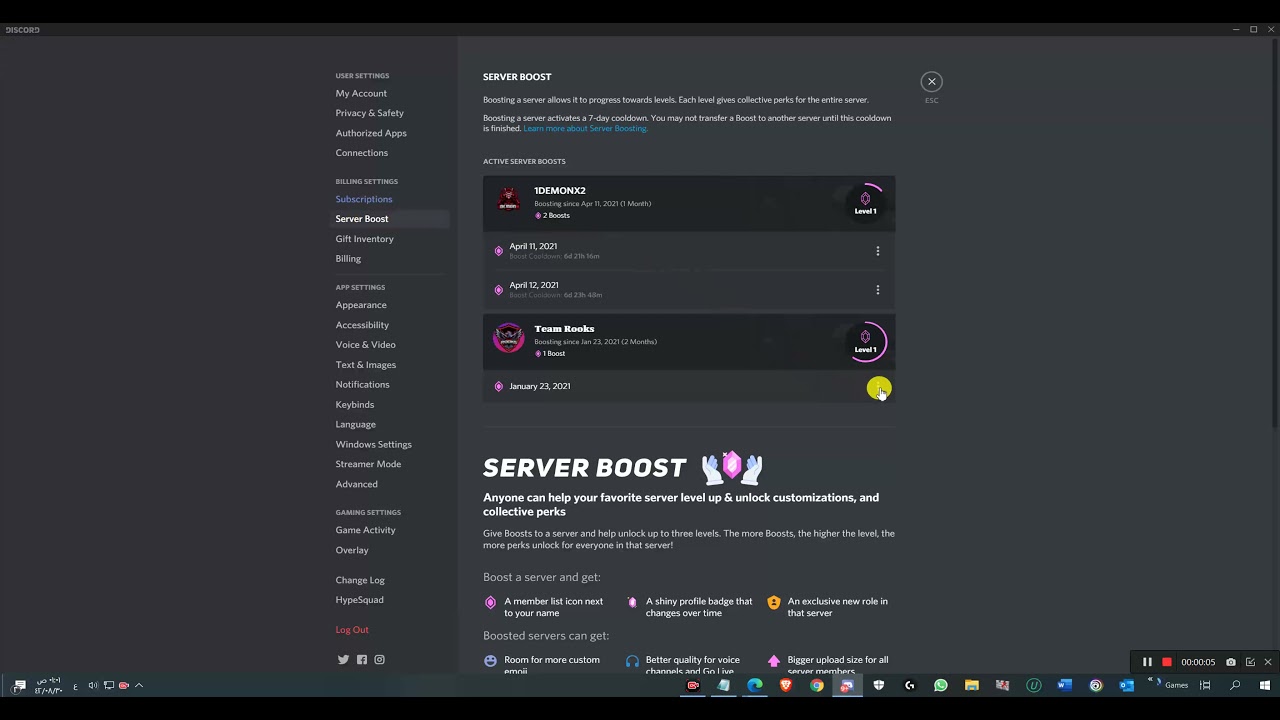Open Microsoft Word from the taskbar
This screenshot has width=1280, height=720.
1065,685
